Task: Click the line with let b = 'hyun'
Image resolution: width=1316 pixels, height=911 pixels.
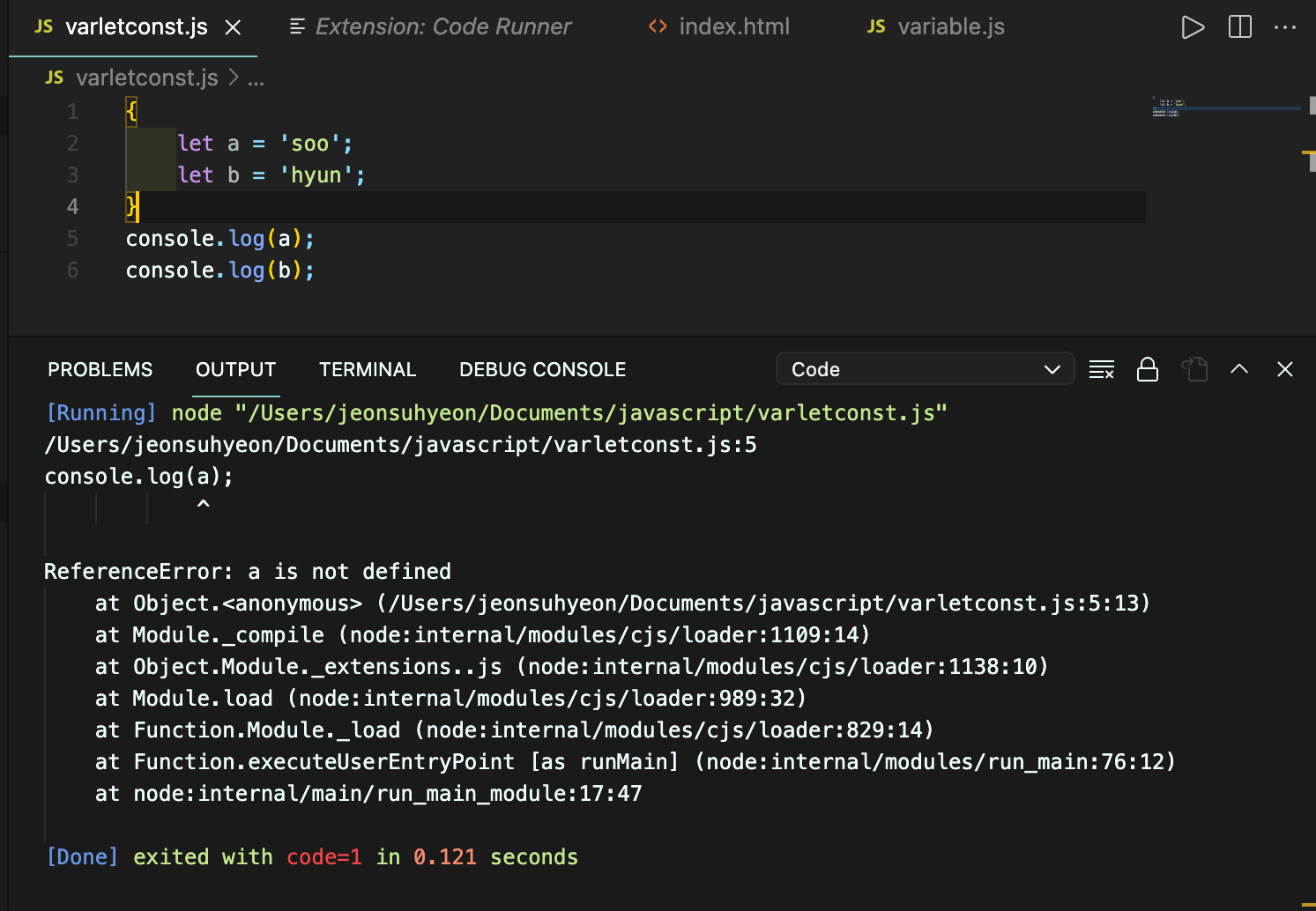Action: pos(271,175)
